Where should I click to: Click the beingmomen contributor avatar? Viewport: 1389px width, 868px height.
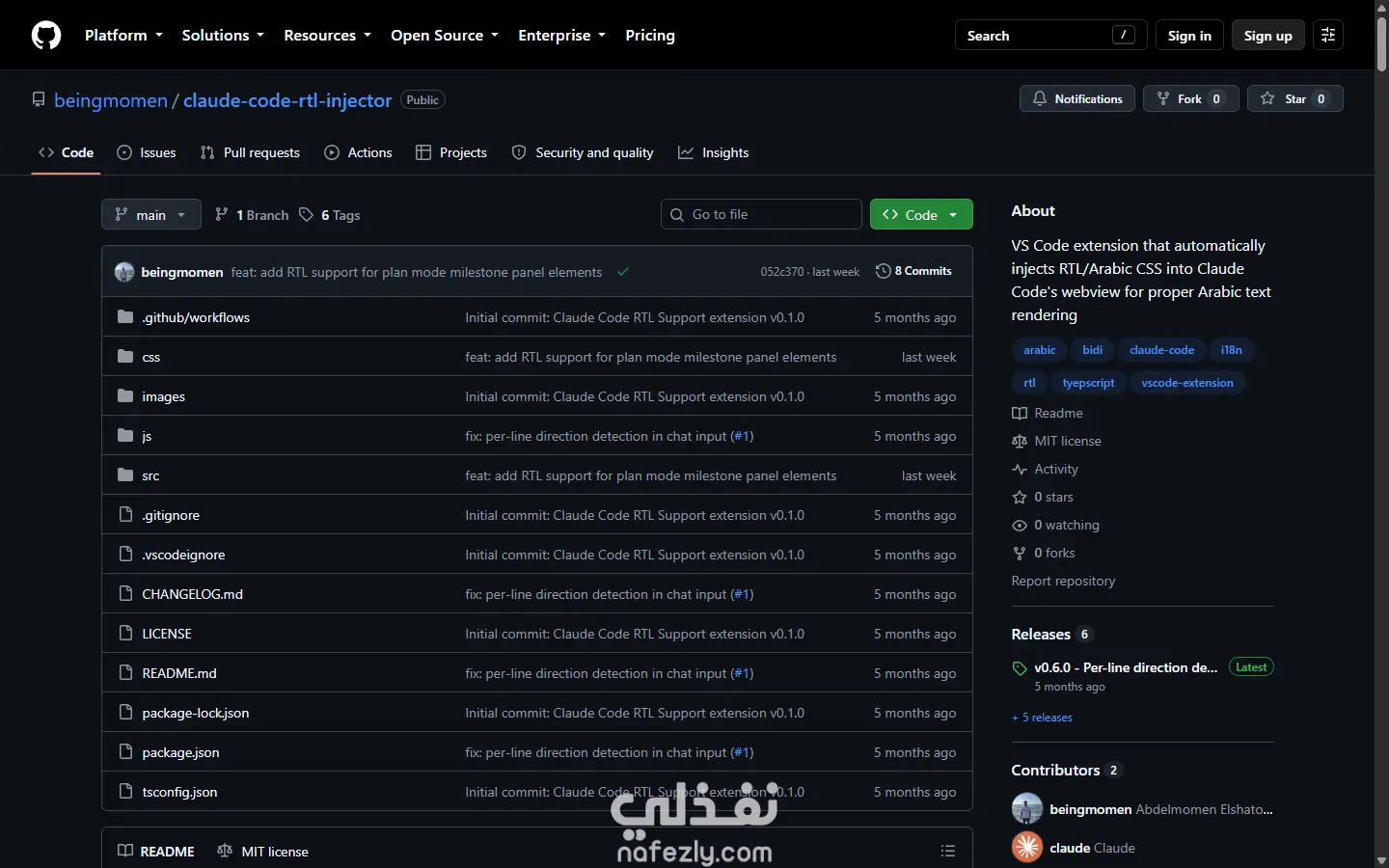(x=1027, y=808)
